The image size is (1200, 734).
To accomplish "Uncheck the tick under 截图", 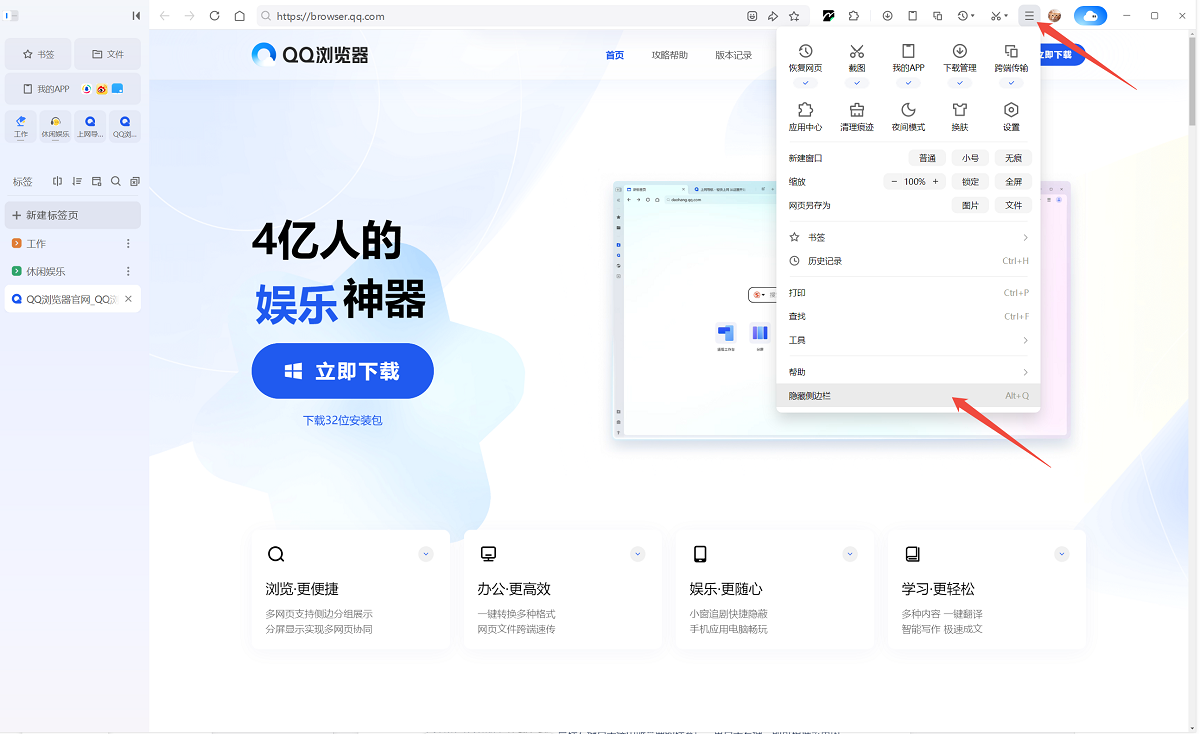I will 857,83.
